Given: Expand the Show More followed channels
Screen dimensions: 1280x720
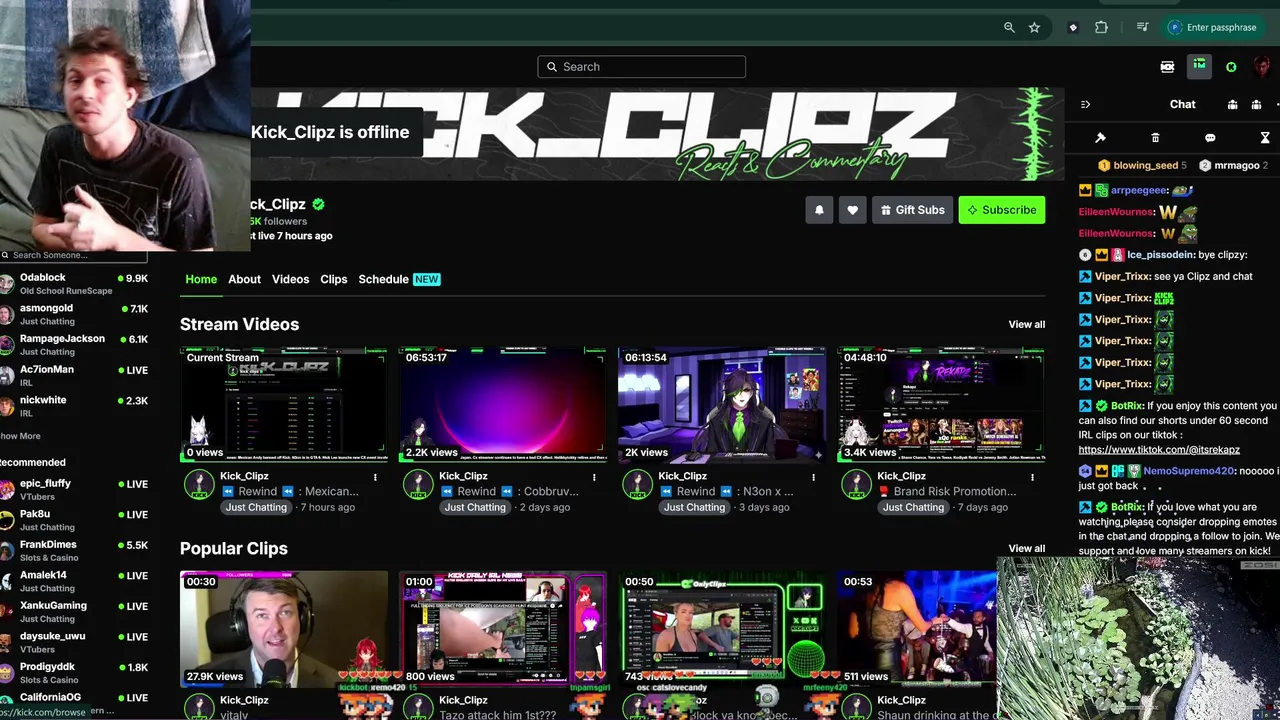Looking at the screenshot, I should pyautogui.click(x=21, y=436).
